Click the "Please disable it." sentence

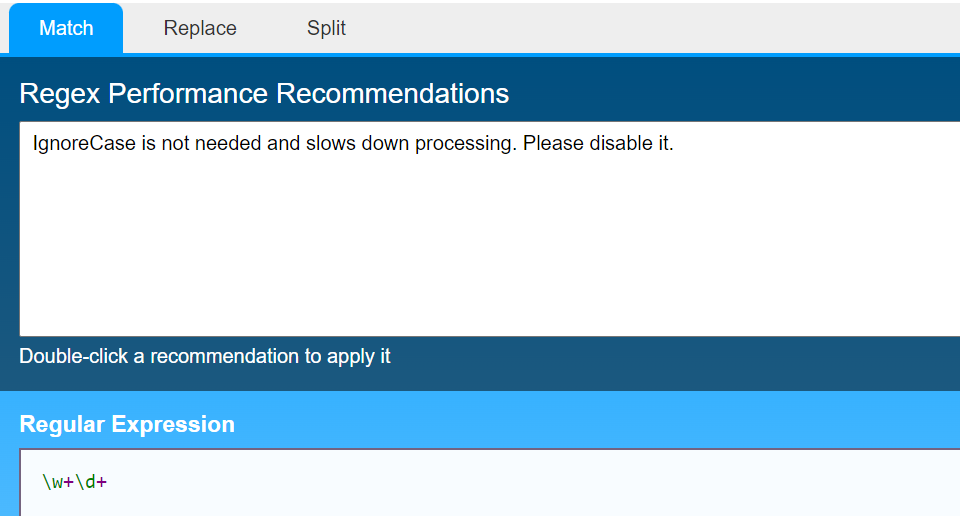[x=598, y=144]
